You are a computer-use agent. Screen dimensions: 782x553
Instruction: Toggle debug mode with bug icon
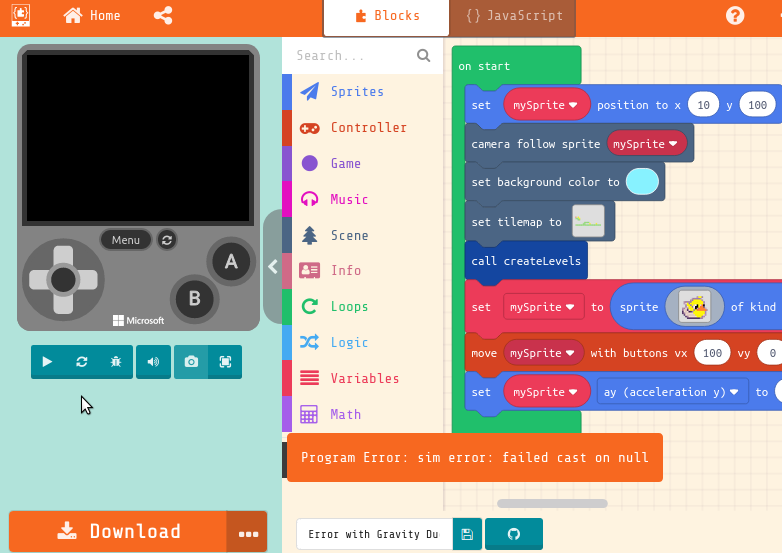[115, 362]
